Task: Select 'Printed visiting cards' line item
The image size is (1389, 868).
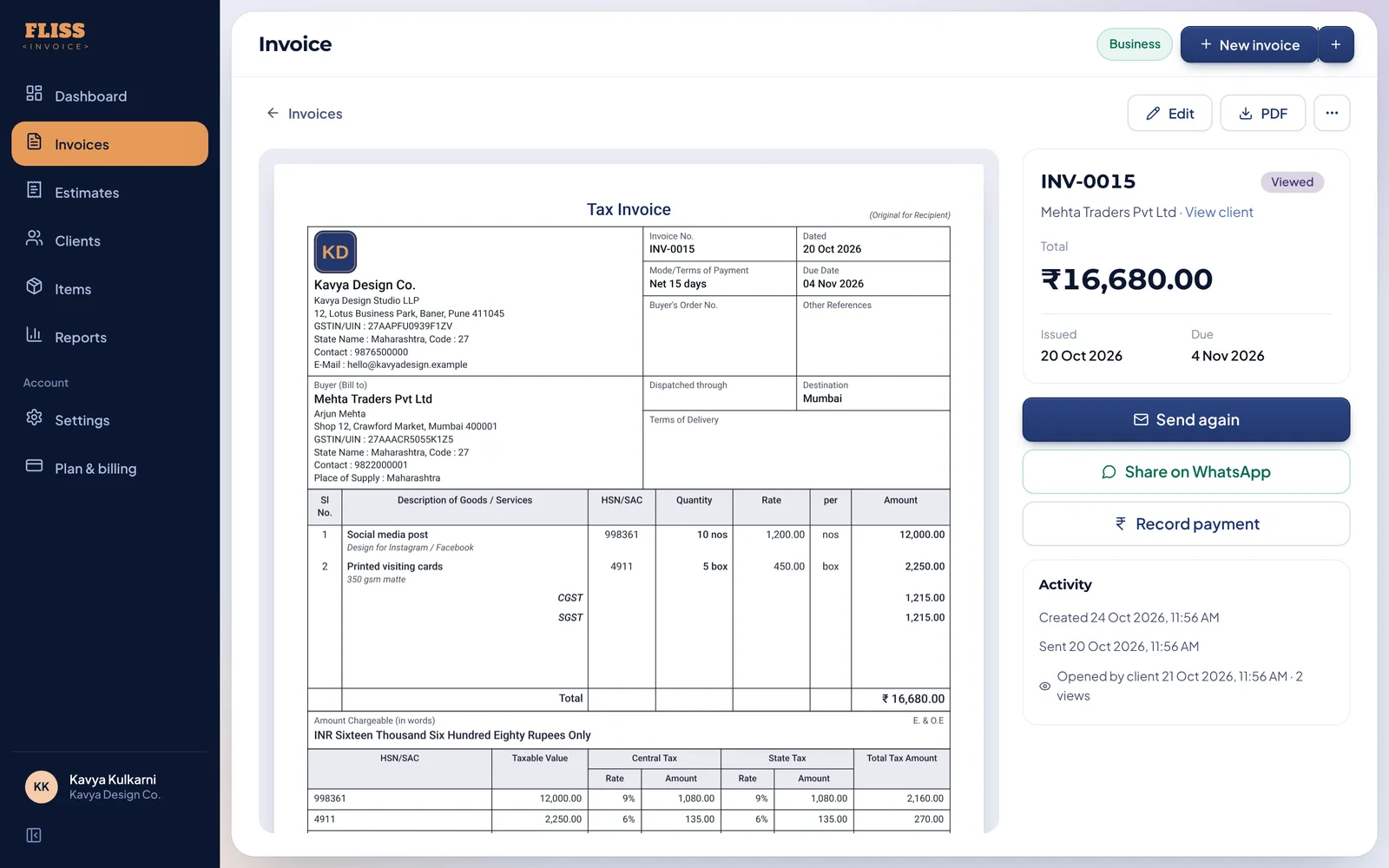Action: click(395, 566)
